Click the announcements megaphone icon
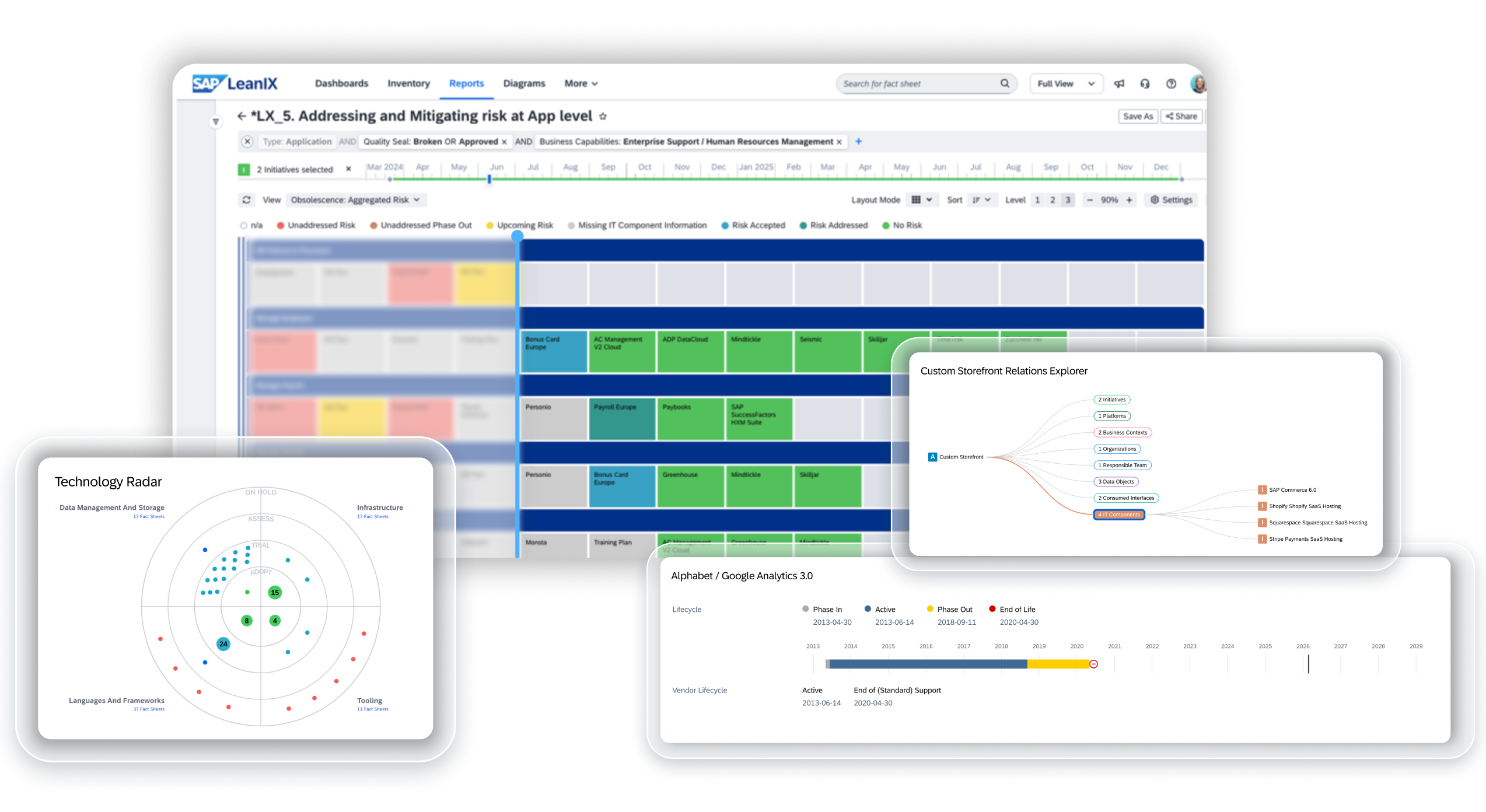 [x=1119, y=84]
